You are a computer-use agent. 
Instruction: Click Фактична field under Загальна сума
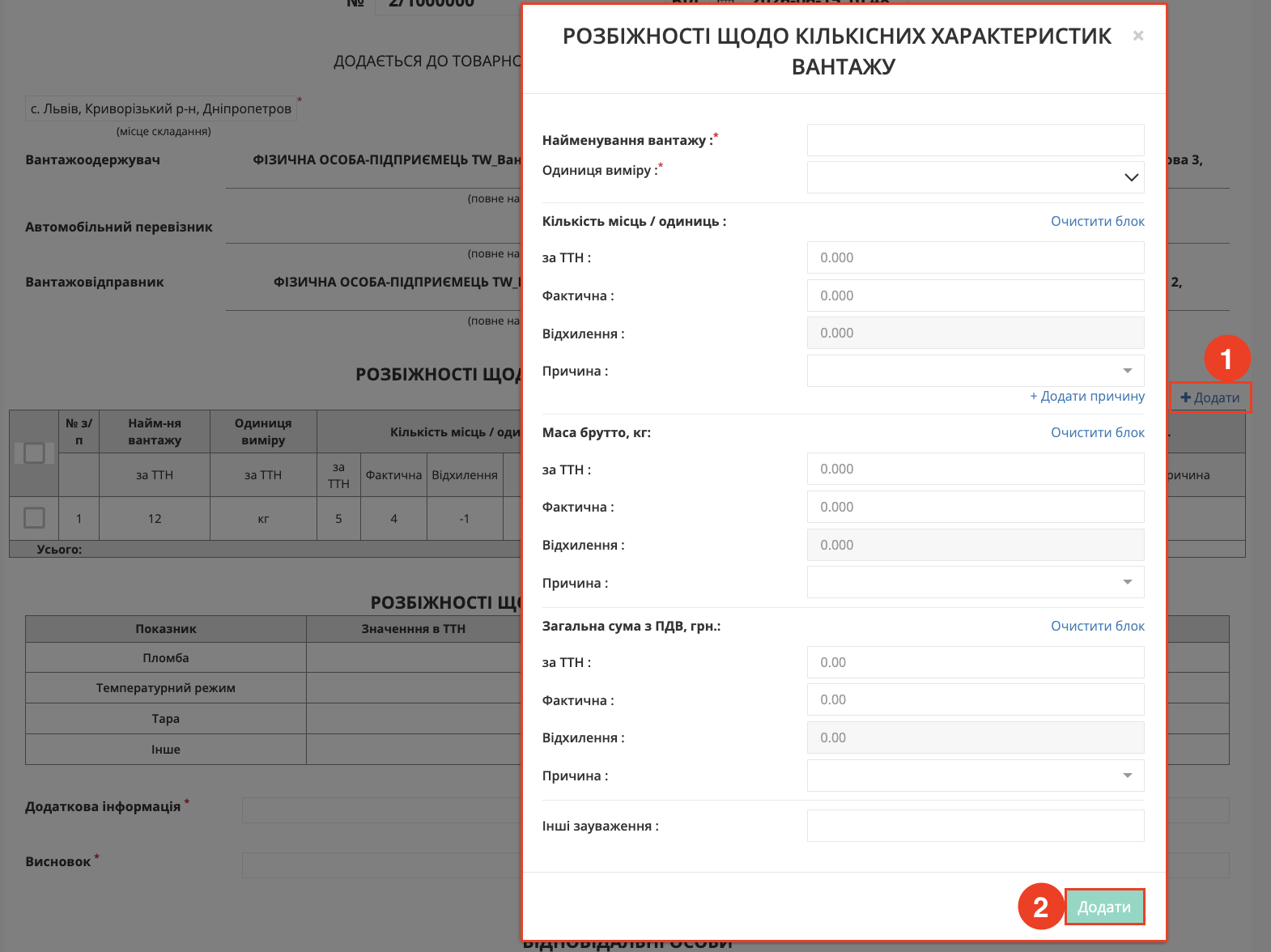coord(976,699)
